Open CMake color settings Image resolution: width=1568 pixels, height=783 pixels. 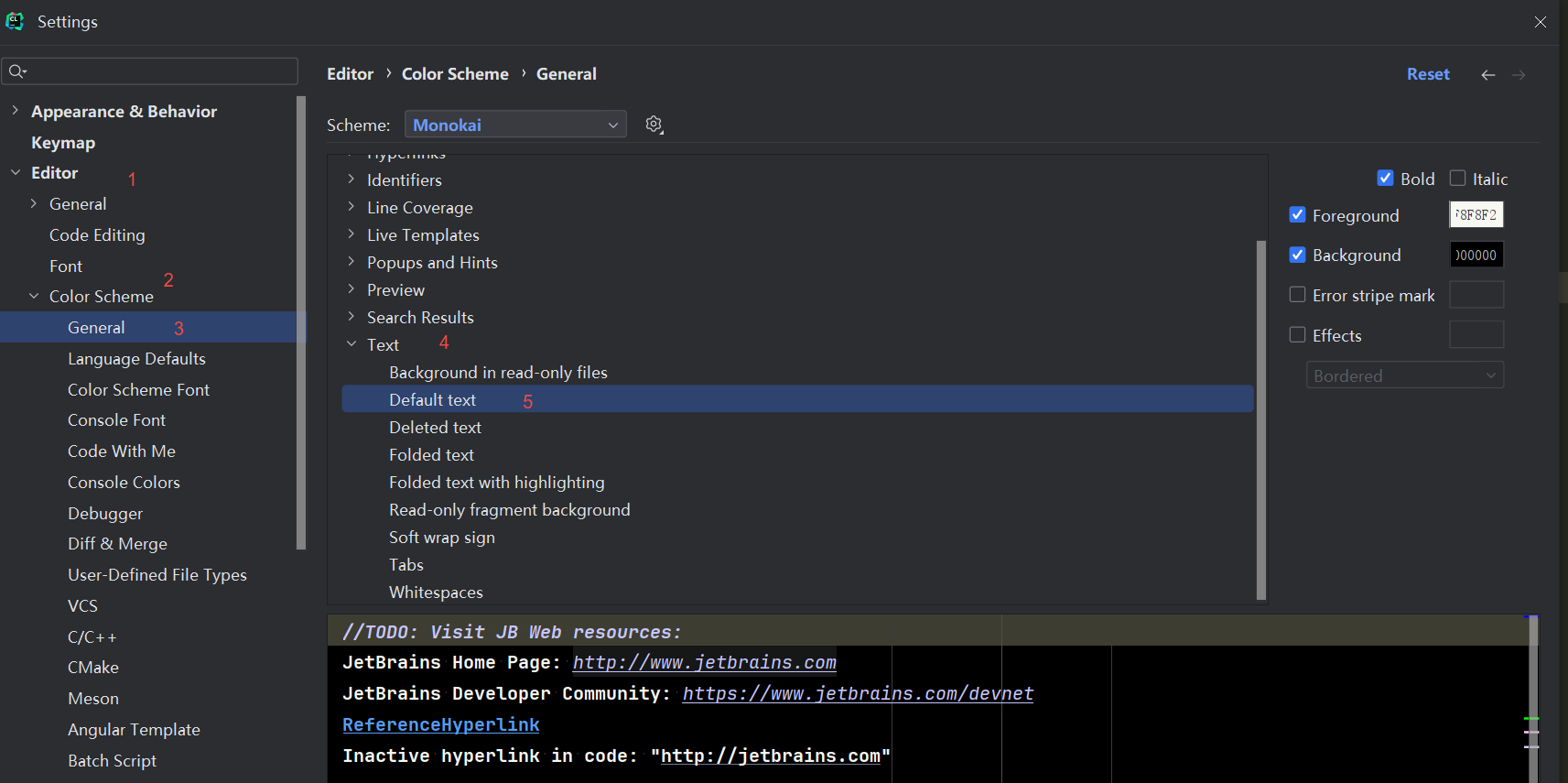[x=93, y=667]
